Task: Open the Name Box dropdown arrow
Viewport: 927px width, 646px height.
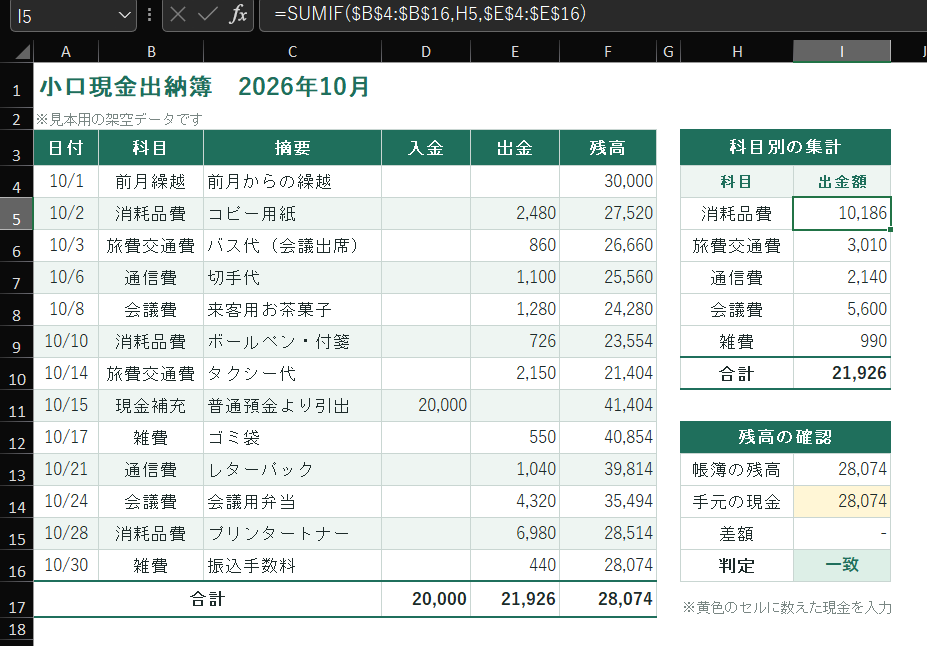Action: (124, 15)
